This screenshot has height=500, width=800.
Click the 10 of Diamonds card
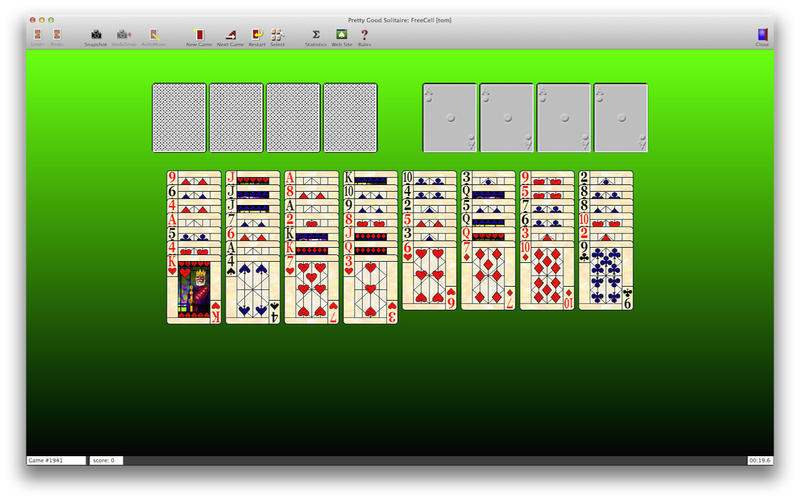tap(546, 280)
